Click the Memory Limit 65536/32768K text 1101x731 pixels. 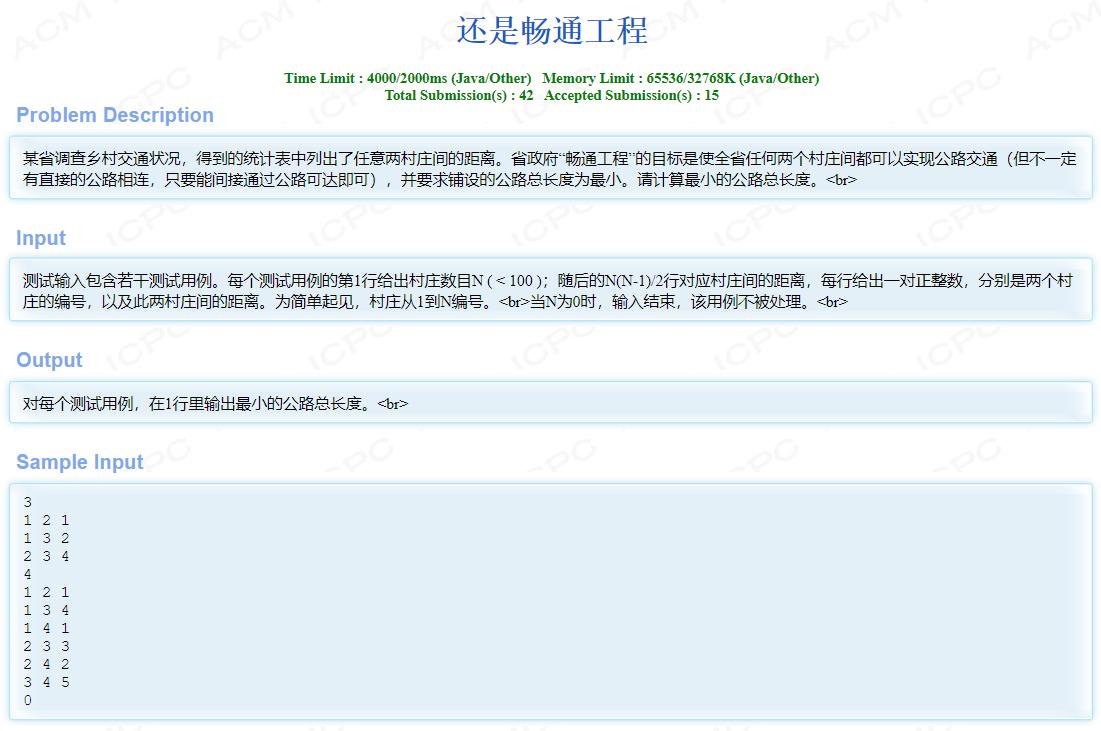pos(680,79)
